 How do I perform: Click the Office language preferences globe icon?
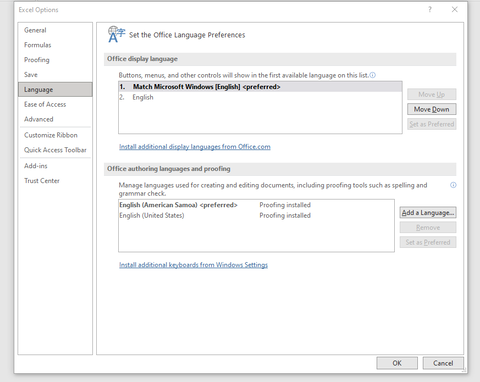point(116,35)
